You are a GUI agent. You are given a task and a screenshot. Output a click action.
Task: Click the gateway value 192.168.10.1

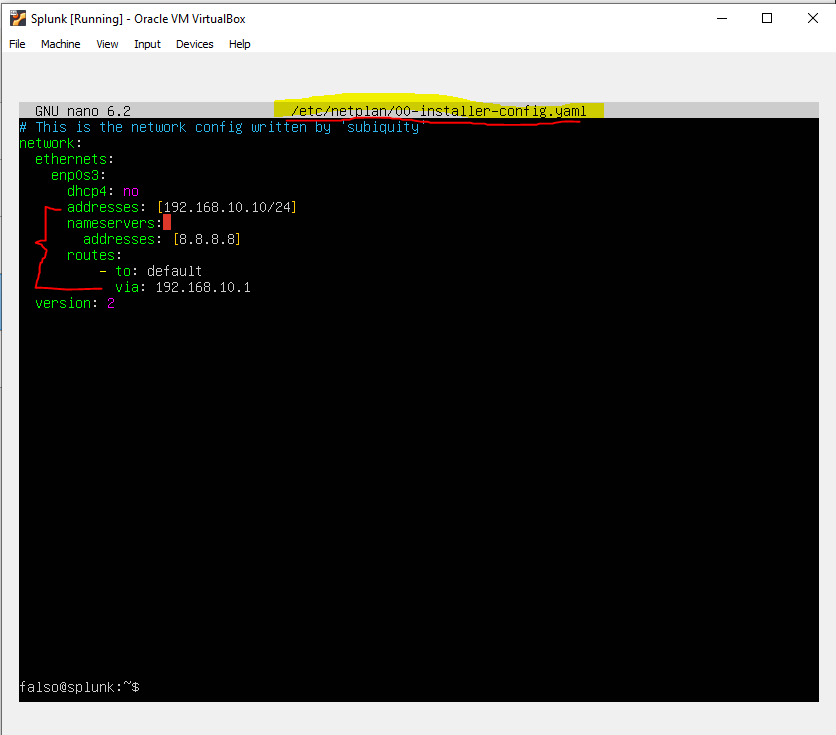(203, 287)
